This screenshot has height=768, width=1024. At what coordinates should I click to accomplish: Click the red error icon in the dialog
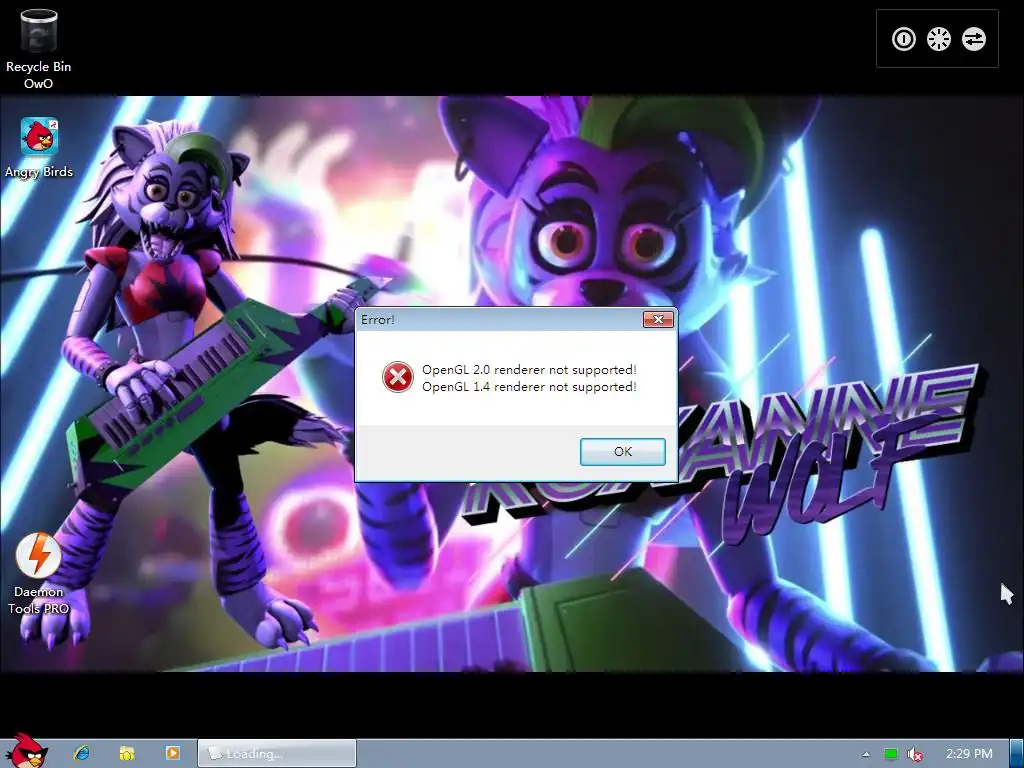click(398, 377)
